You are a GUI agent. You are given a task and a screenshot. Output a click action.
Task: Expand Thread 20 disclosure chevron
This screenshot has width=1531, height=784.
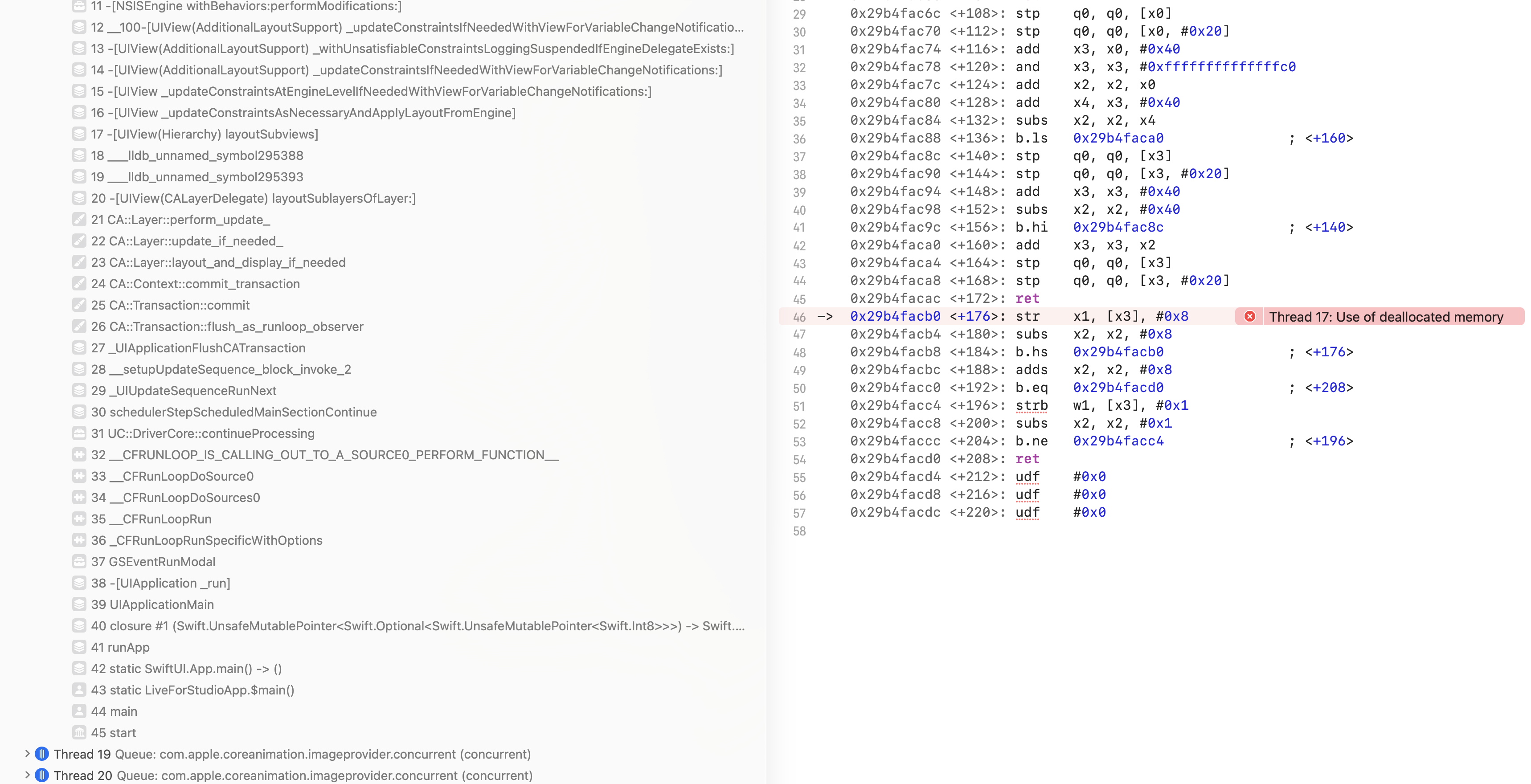pyautogui.click(x=27, y=775)
